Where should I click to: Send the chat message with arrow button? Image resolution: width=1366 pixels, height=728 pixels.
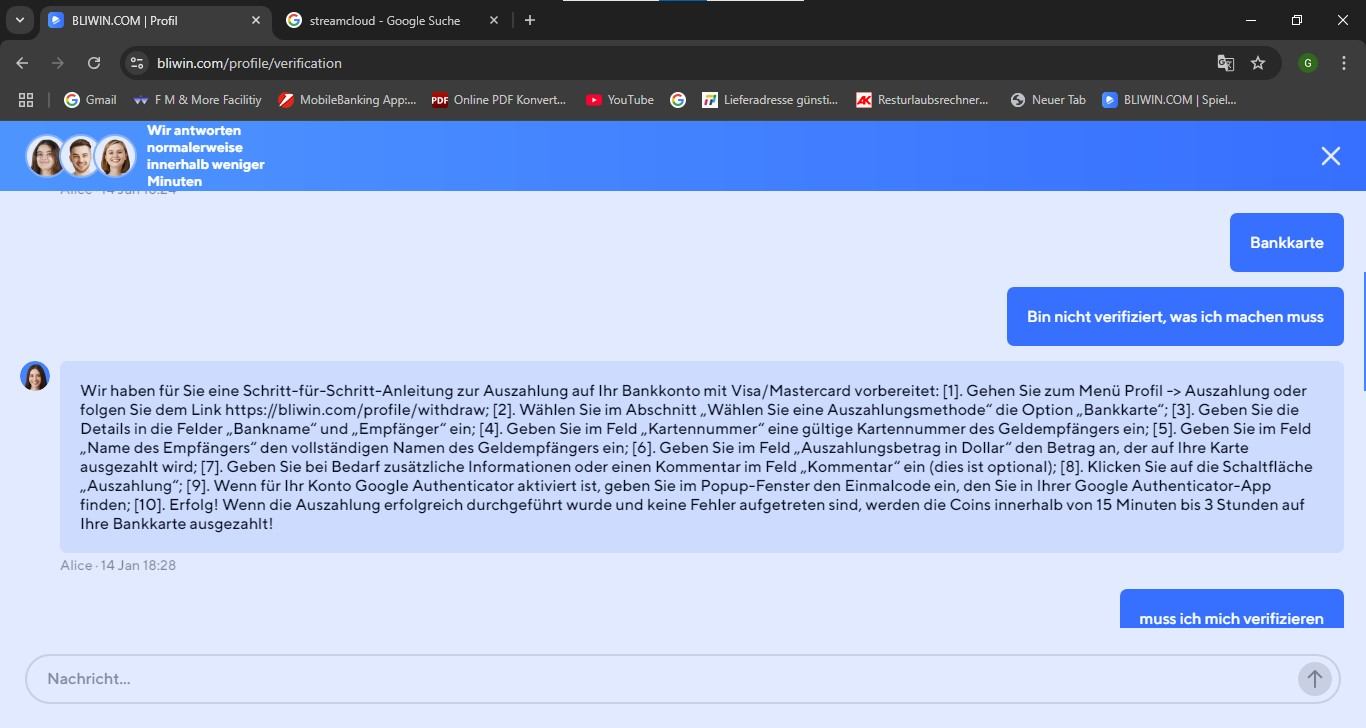click(x=1314, y=679)
